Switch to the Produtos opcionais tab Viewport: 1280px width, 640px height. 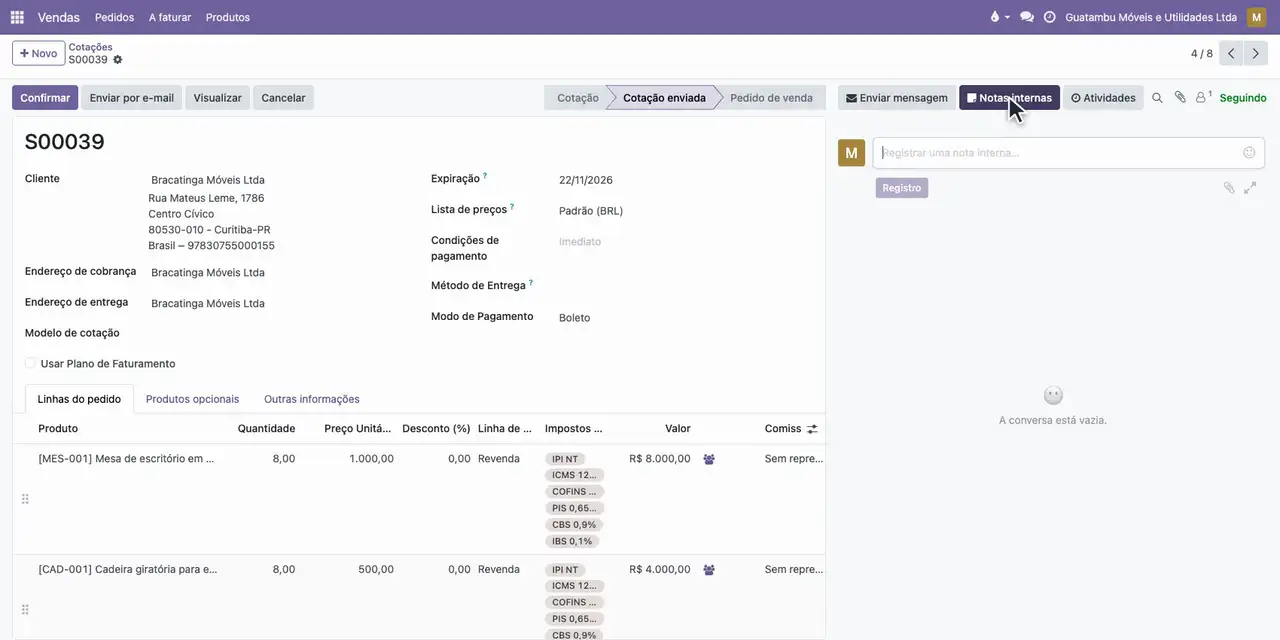192,399
